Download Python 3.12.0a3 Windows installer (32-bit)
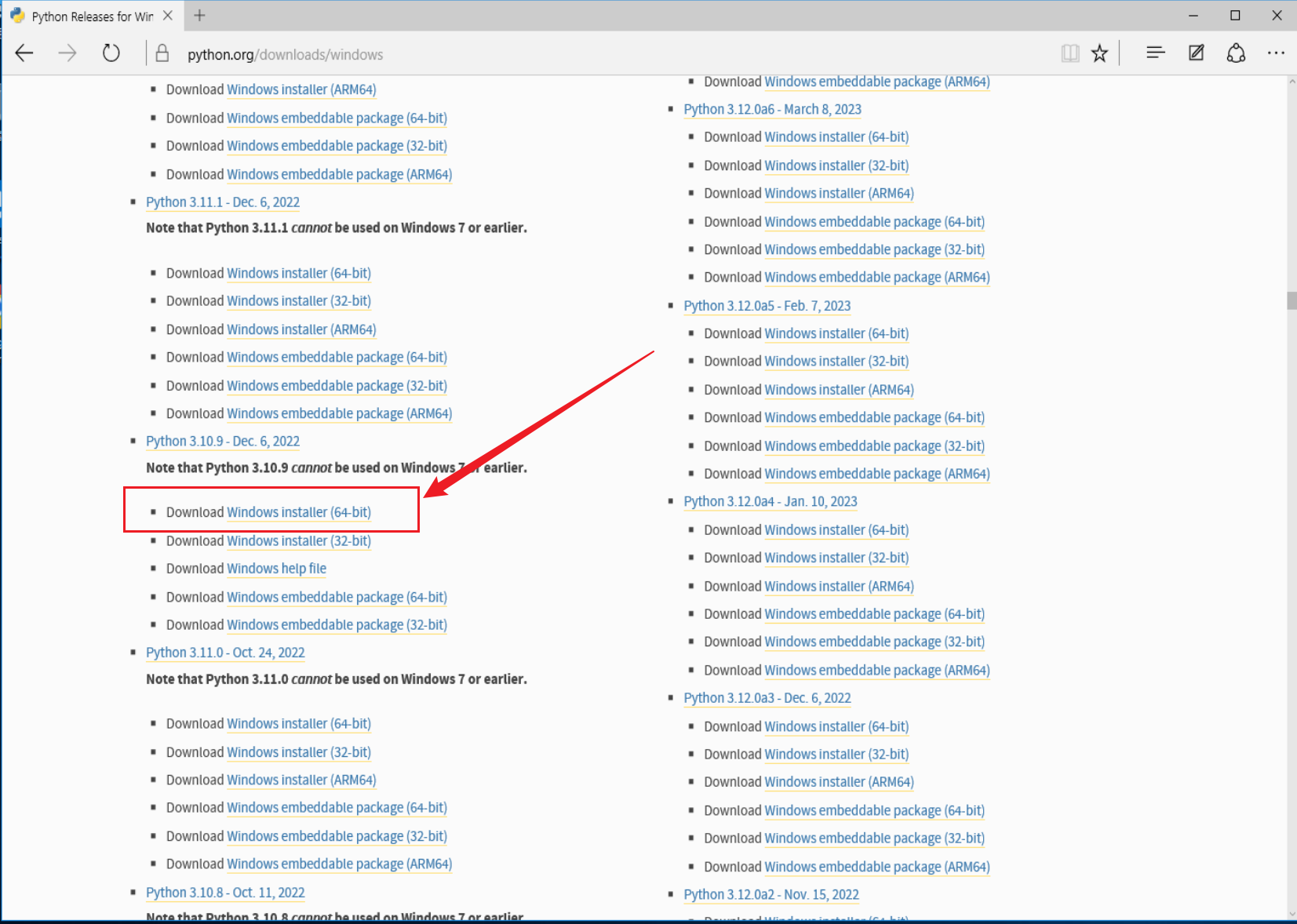Screen dimensions: 1297x924 [x=836, y=755]
